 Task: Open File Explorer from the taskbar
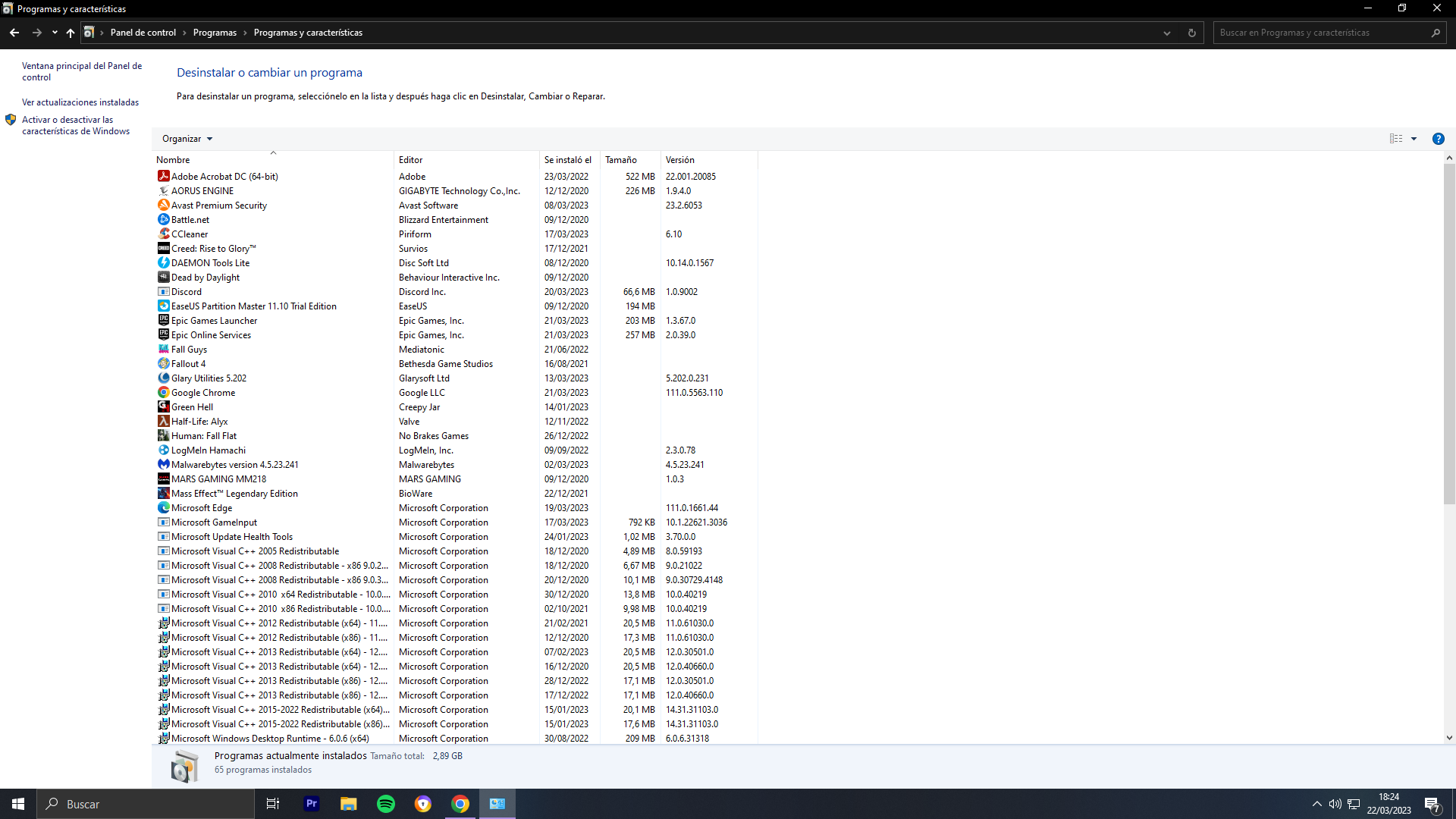349,804
